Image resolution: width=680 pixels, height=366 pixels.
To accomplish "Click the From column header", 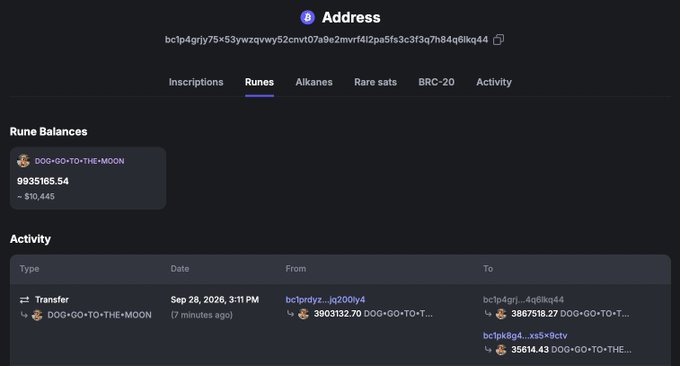I will click(x=296, y=269).
